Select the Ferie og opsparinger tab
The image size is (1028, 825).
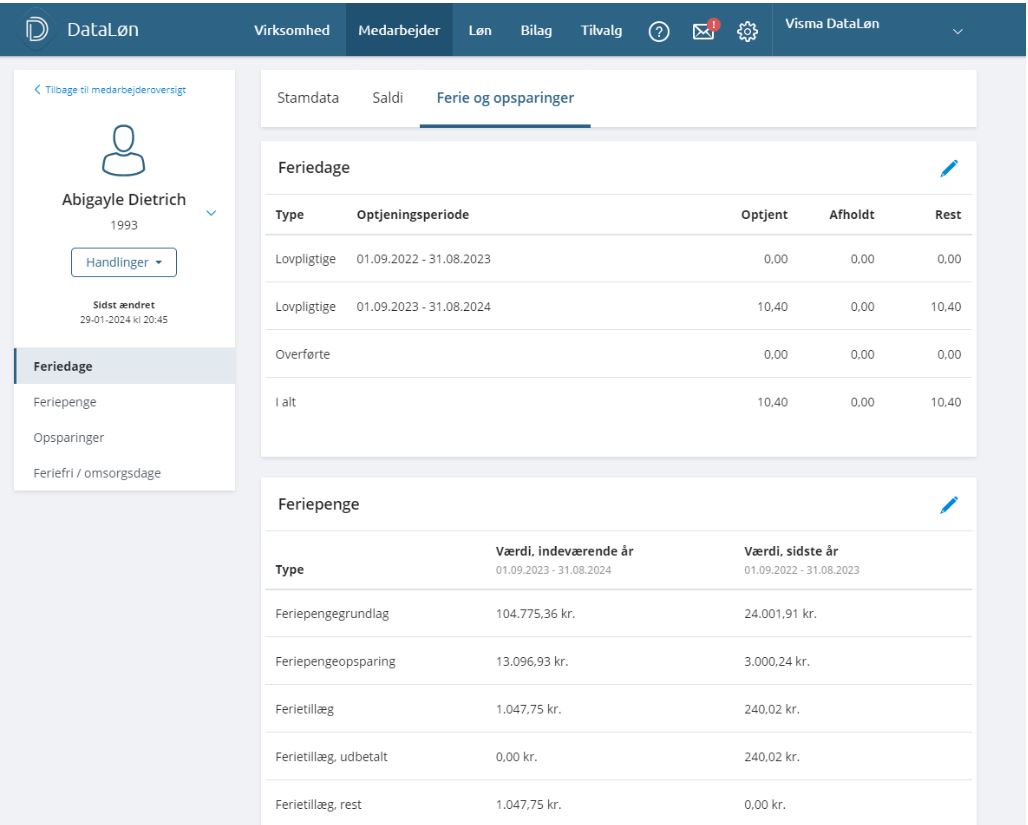pyautogui.click(x=505, y=98)
